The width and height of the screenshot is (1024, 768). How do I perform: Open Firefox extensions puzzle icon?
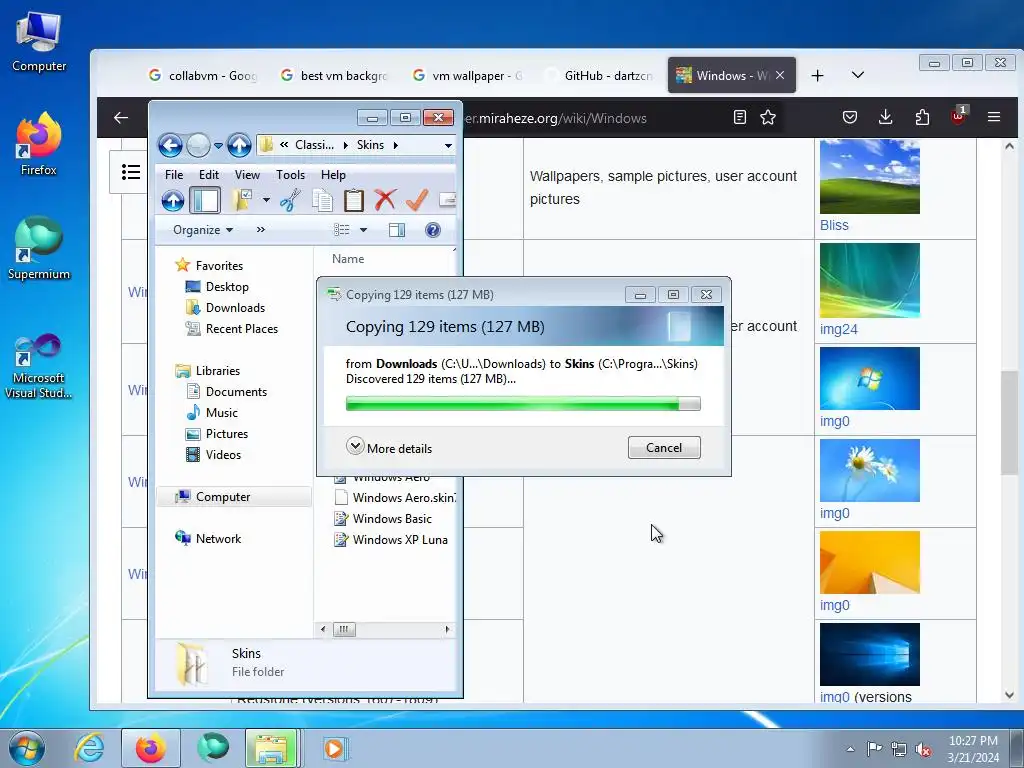tap(921, 118)
